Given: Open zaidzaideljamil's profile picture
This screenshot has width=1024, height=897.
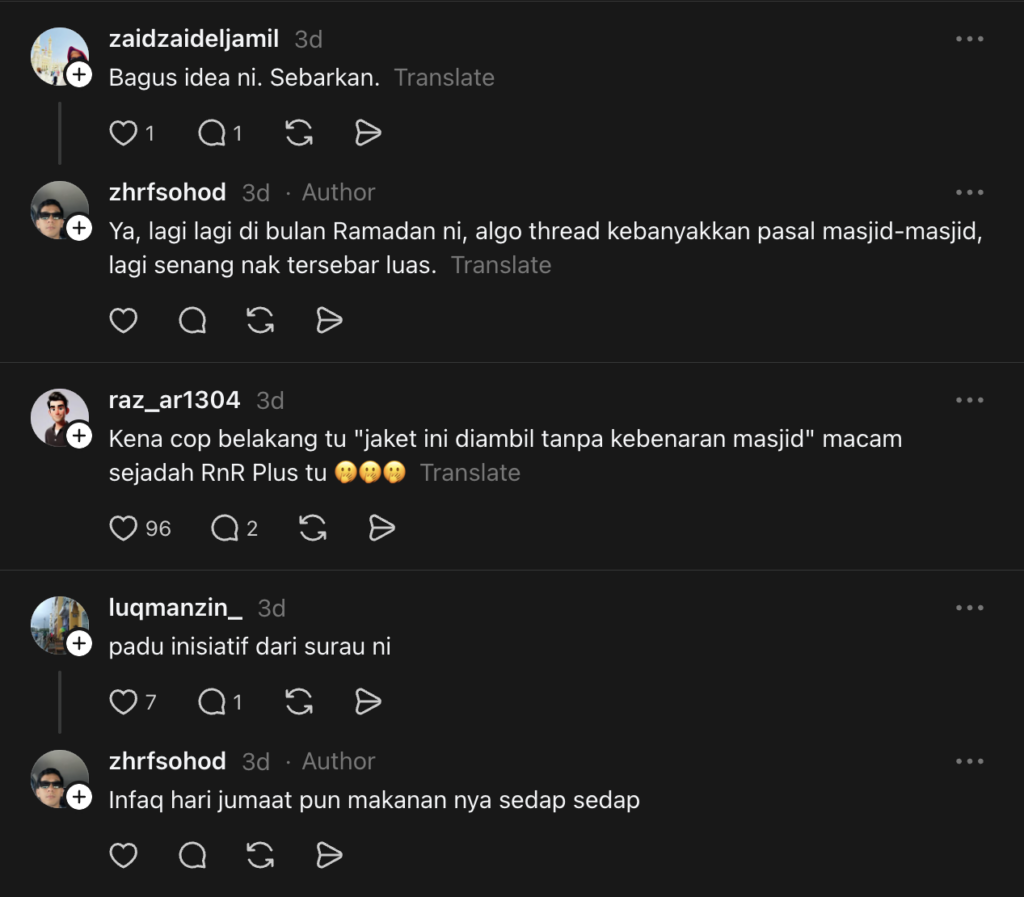Looking at the screenshot, I should (x=60, y=55).
